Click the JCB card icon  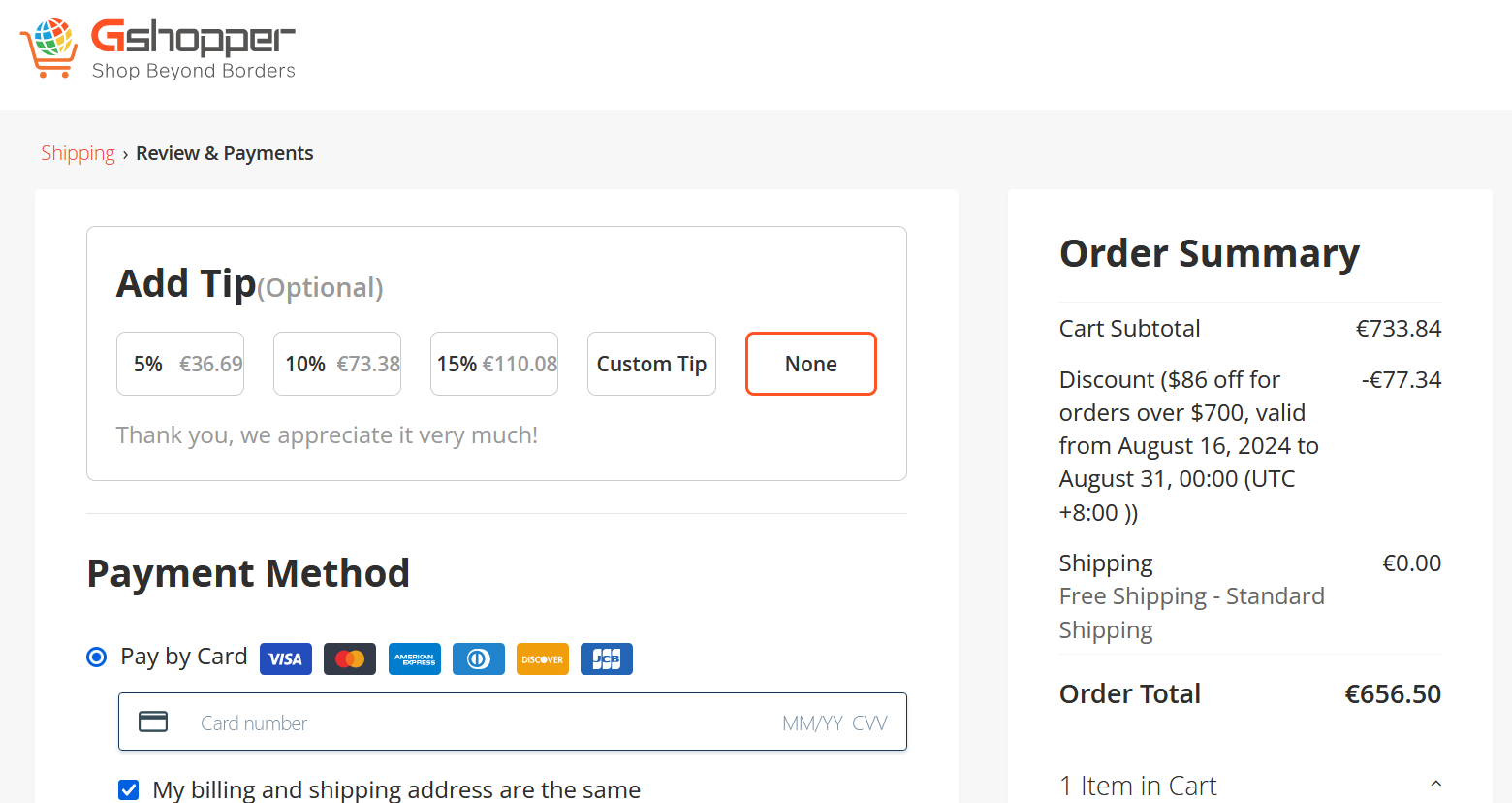(607, 659)
